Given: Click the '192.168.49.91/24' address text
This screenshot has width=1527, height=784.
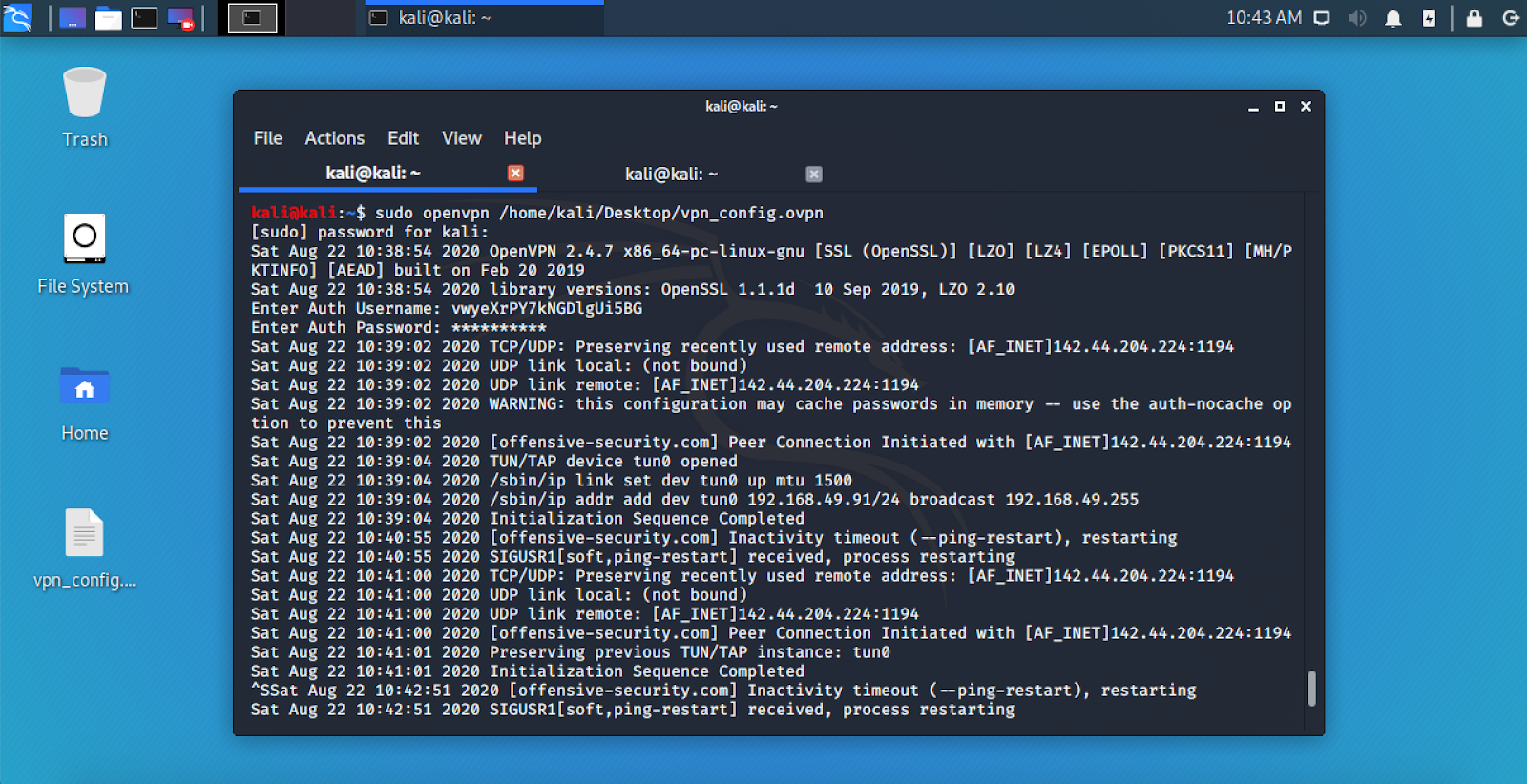Looking at the screenshot, I should [824, 499].
